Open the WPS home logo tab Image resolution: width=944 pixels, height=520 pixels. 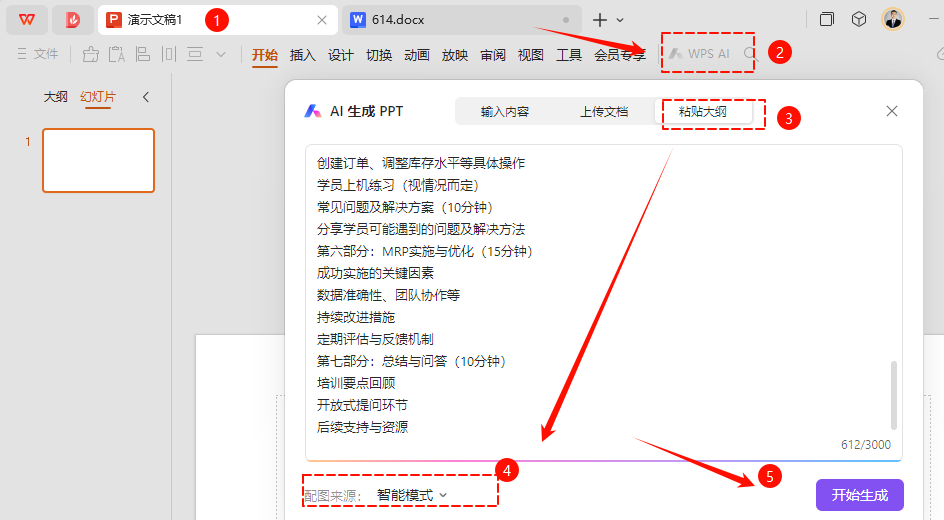(27, 20)
